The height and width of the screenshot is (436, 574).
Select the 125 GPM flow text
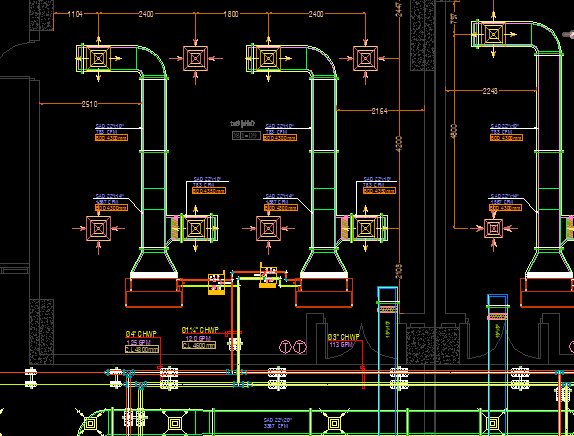[x=138, y=342]
